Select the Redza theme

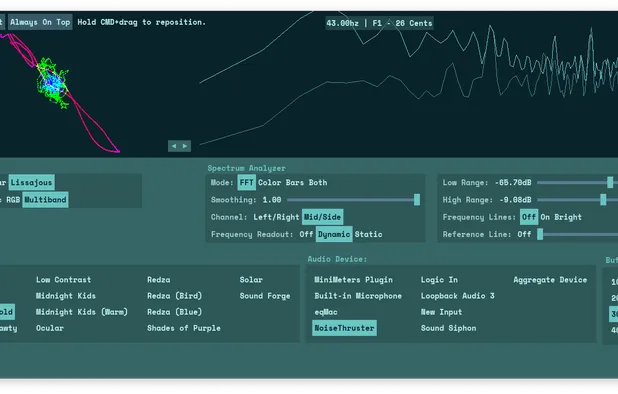(159, 280)
